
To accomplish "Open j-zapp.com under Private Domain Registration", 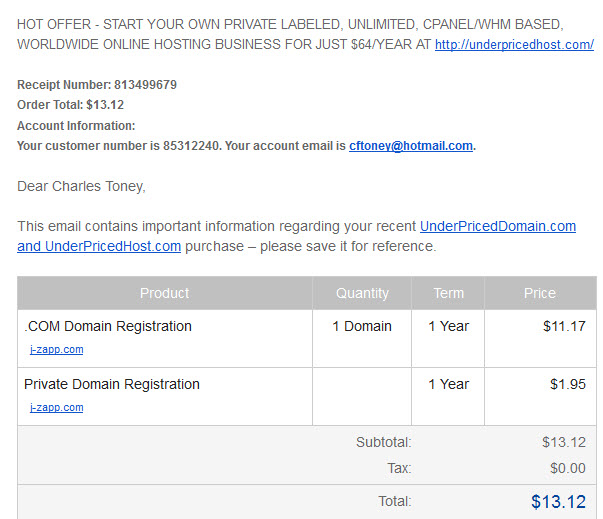I will point(57,408).
